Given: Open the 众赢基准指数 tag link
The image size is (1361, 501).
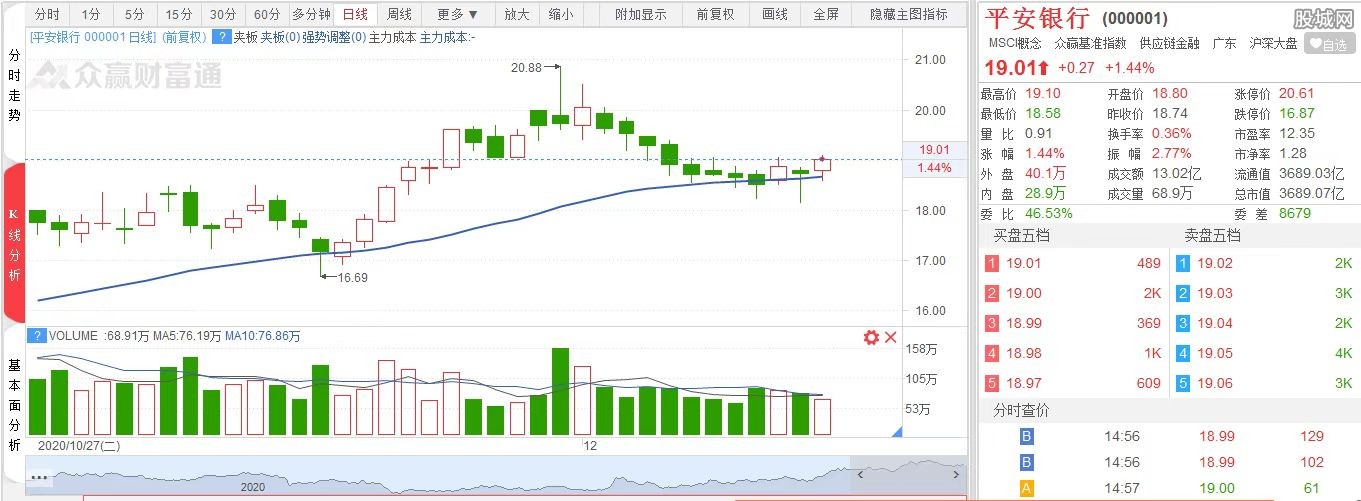Looking at the screenshot, I should pos(1090,44).
